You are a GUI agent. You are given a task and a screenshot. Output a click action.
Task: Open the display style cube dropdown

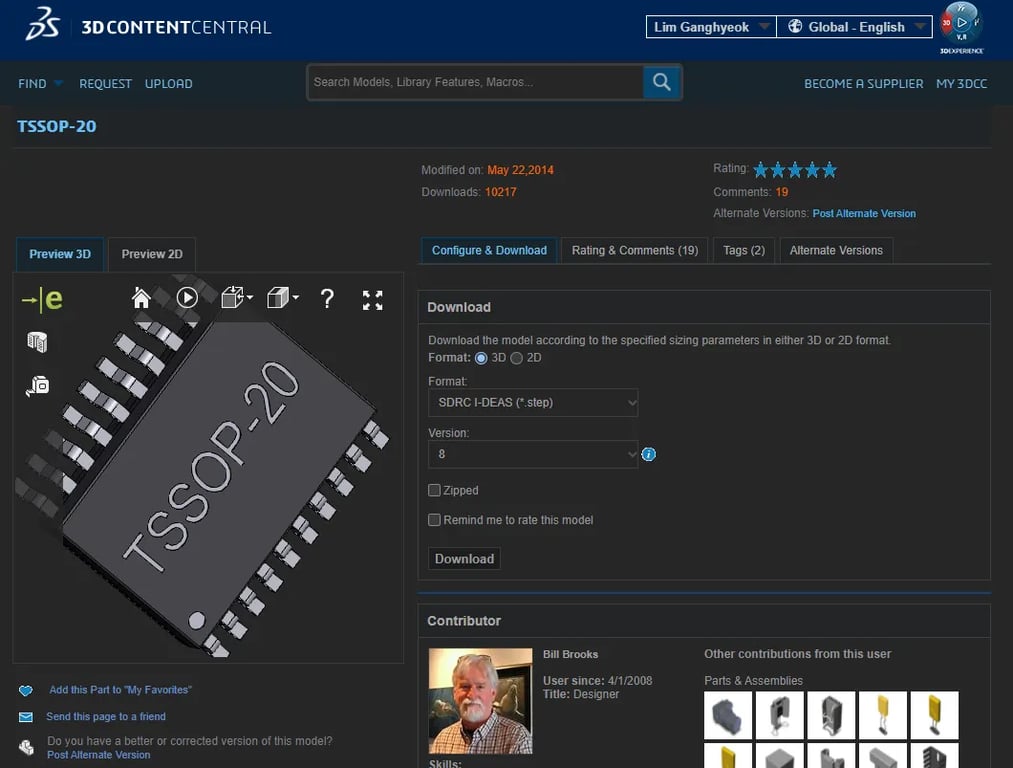pyautogui.click(x=283, y=298)
